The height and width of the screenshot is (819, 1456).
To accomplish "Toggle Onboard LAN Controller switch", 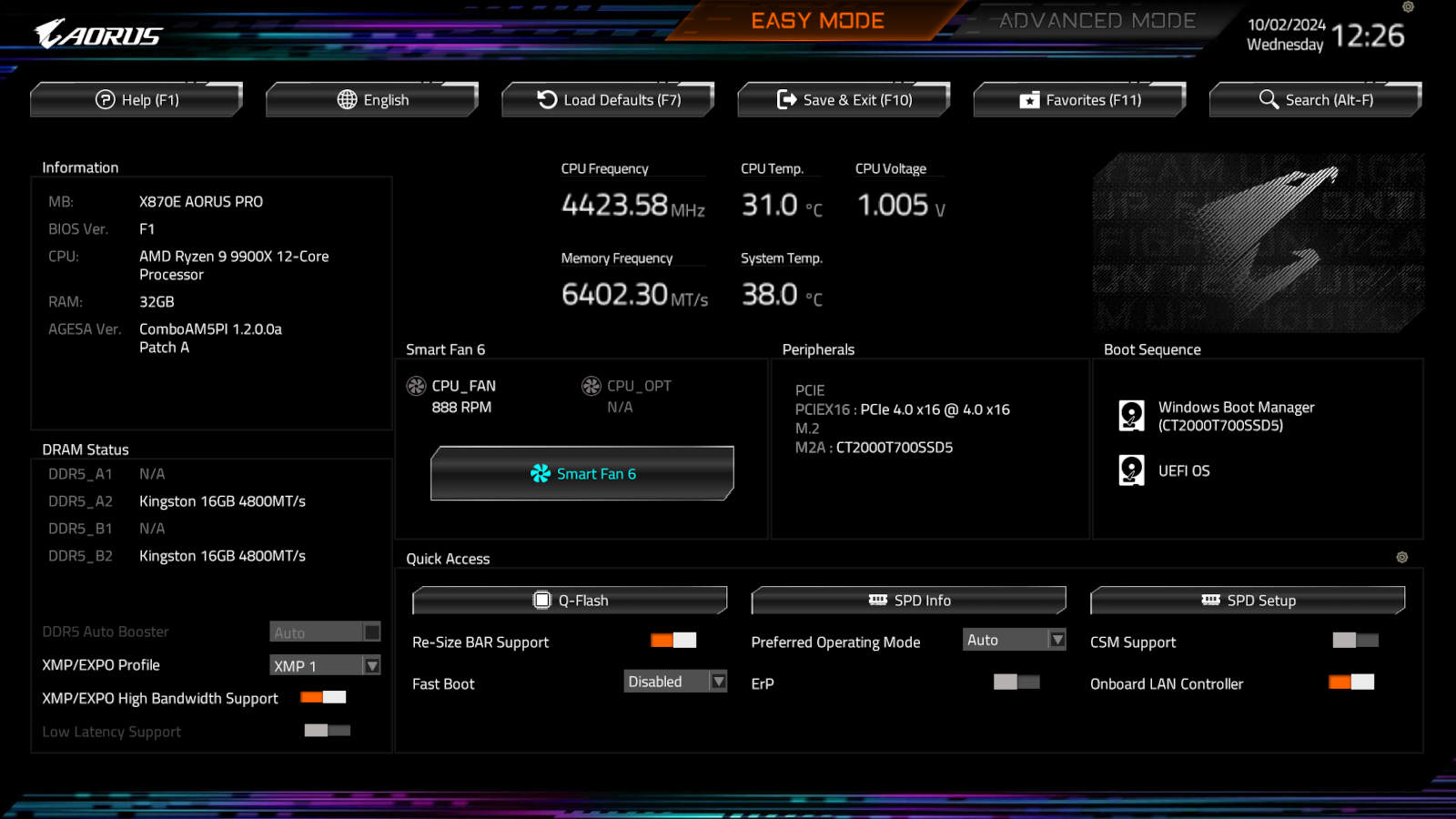I will (1351, 682).
